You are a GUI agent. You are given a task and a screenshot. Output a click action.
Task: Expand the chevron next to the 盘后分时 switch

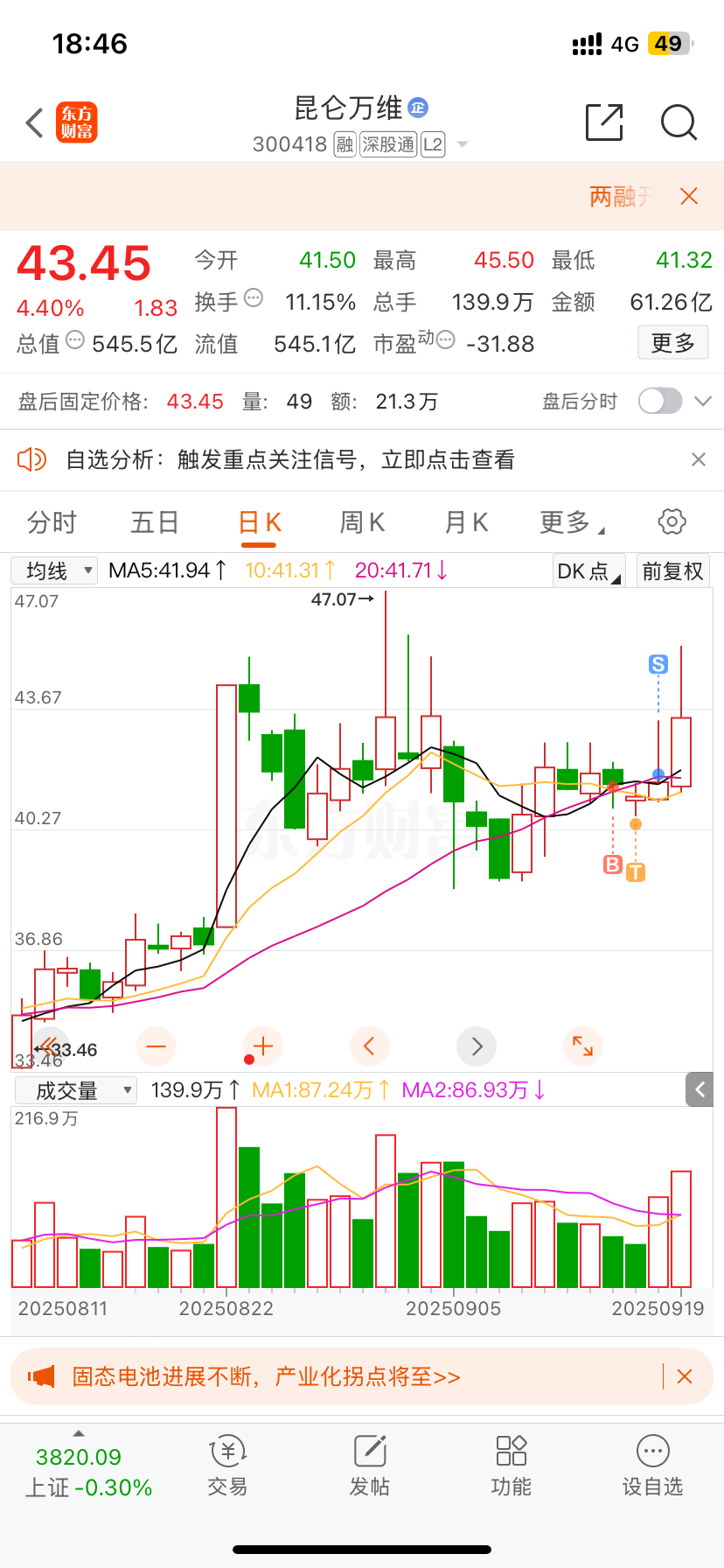(x=703, y=401)
